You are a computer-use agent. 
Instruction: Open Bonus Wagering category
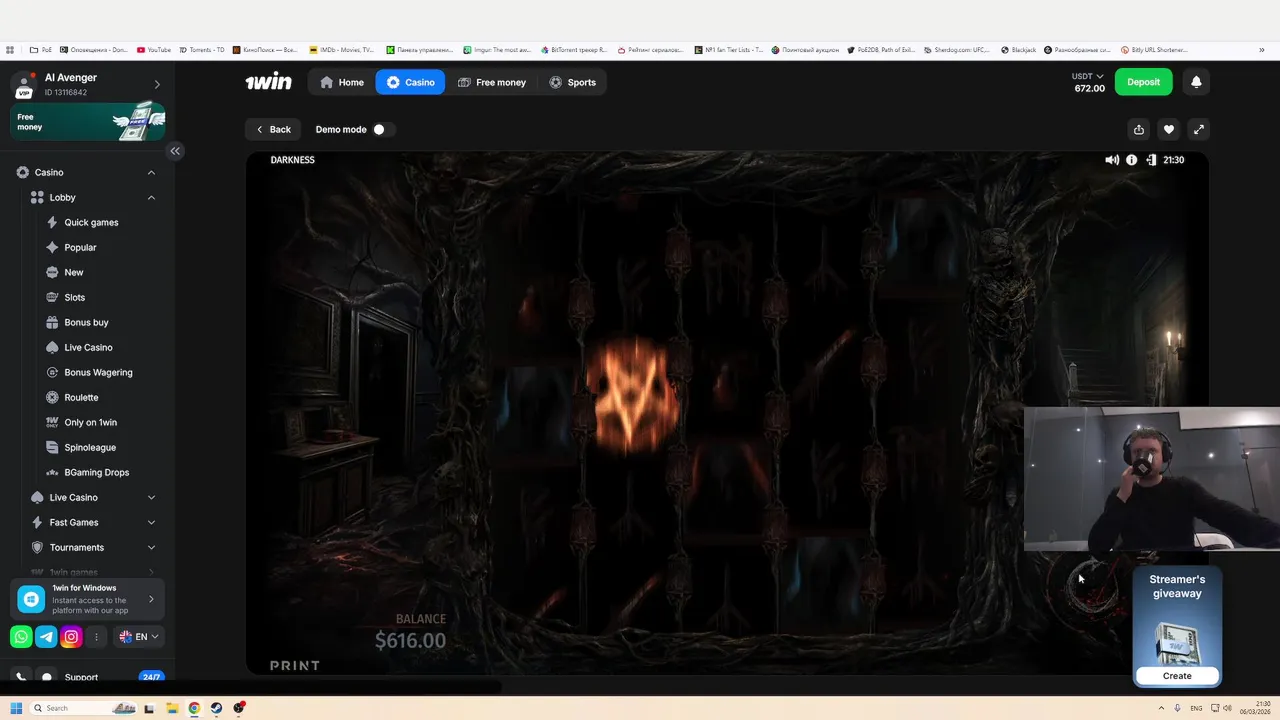tap(98, 372)
